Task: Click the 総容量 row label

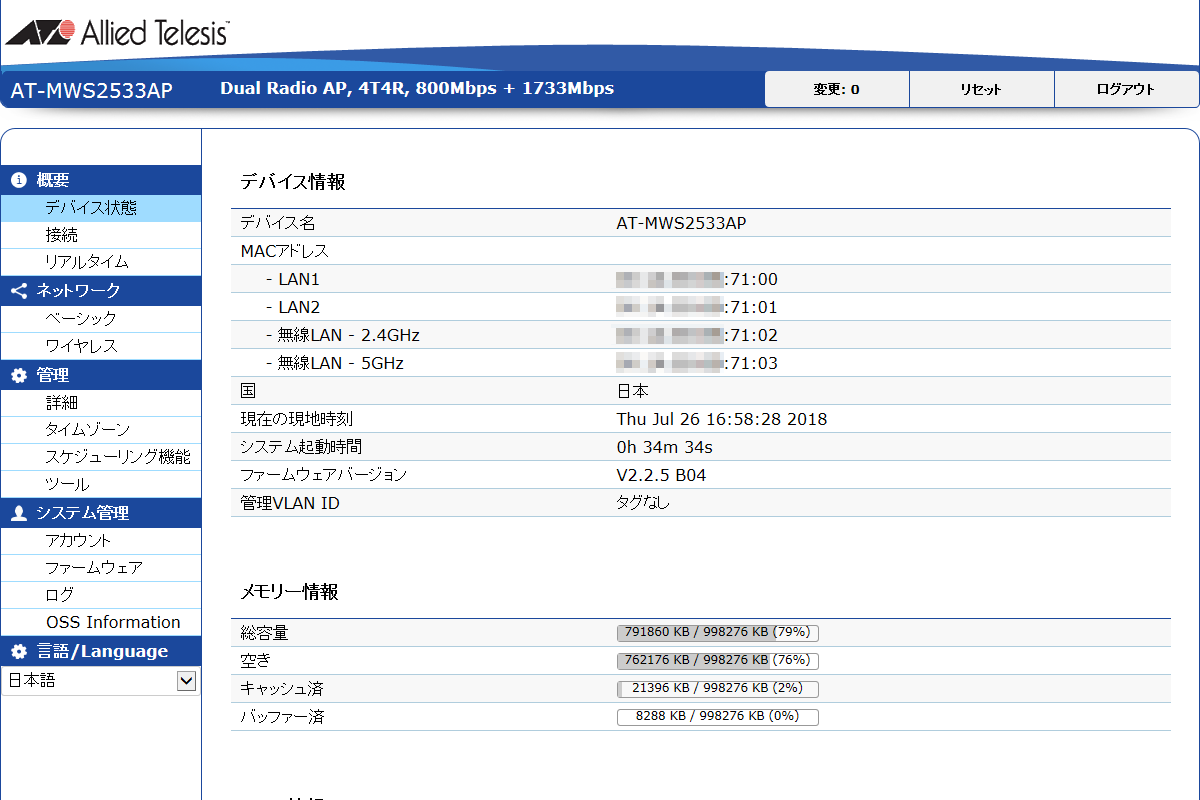Action: click(x=264, y=633)
